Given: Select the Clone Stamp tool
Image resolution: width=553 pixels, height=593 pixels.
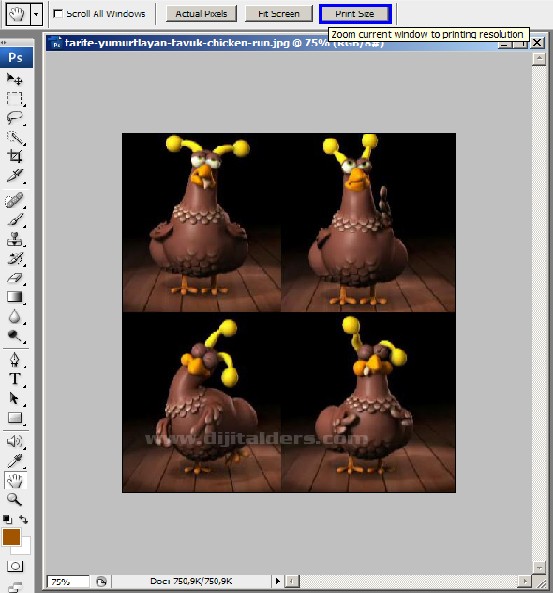Looking at the screenshot, I should pyautogui.click(x=15, y=239).
